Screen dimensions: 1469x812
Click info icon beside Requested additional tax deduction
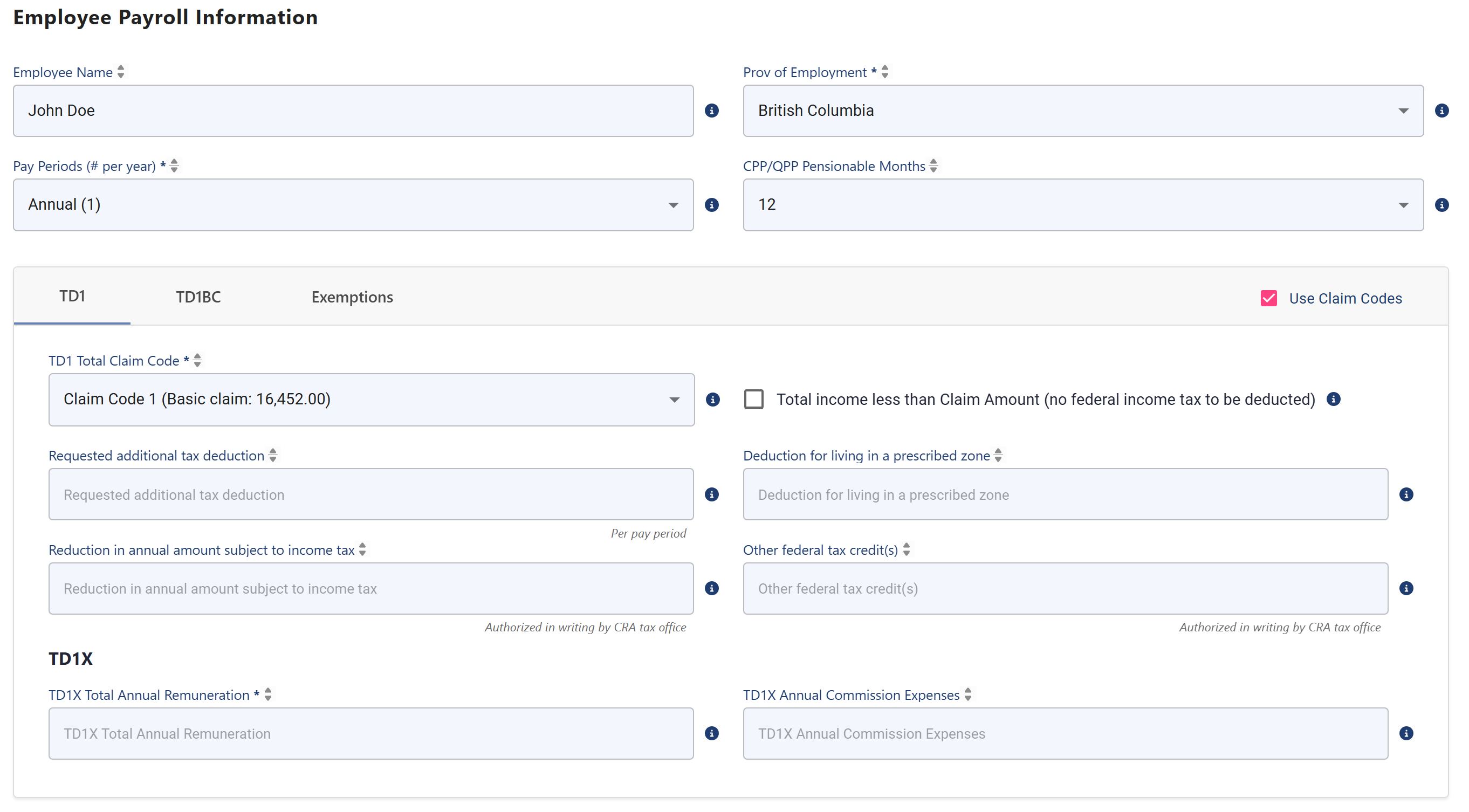pyautogui.click(x=711, y=494)
